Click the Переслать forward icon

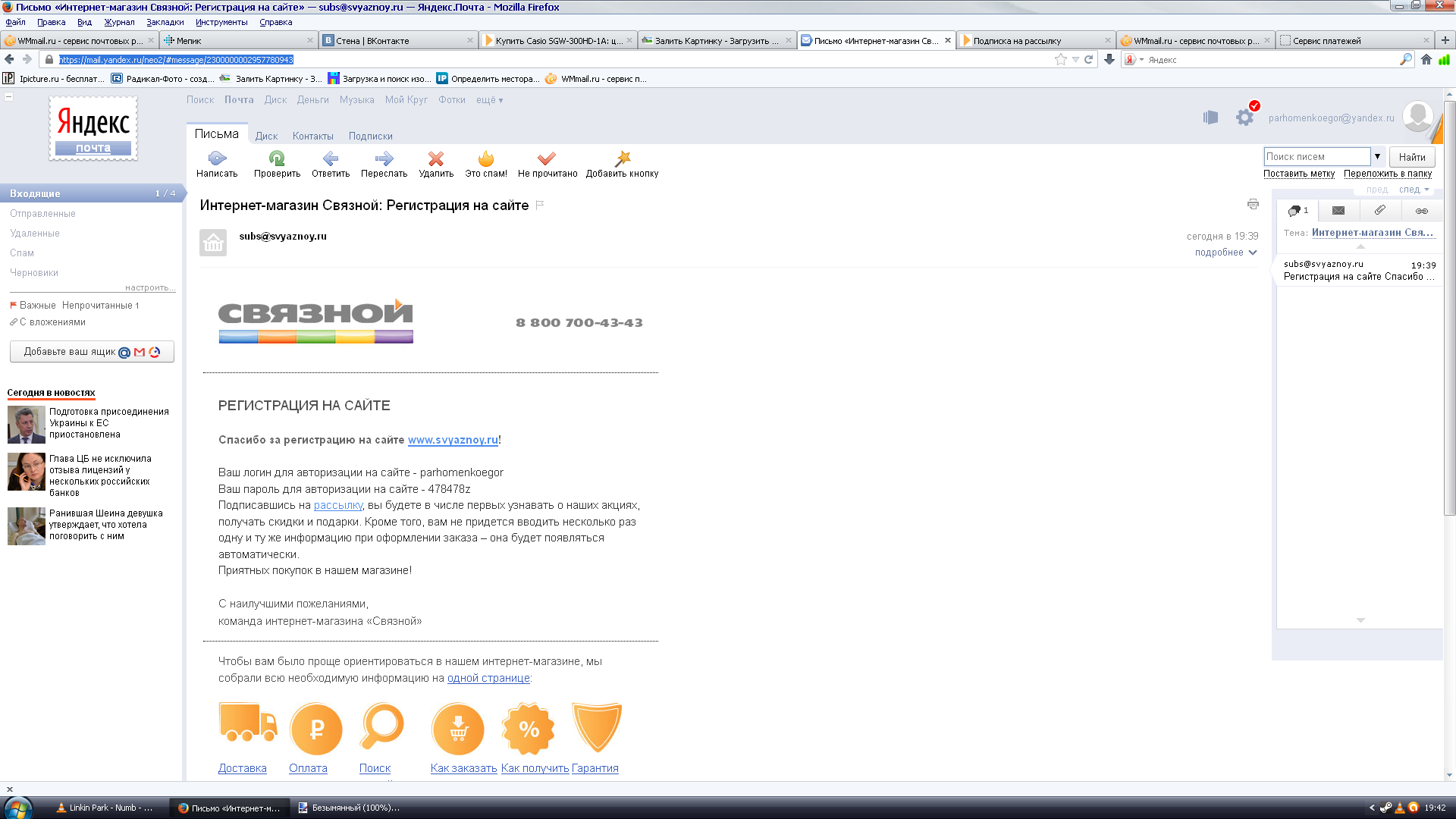point(384,158)
